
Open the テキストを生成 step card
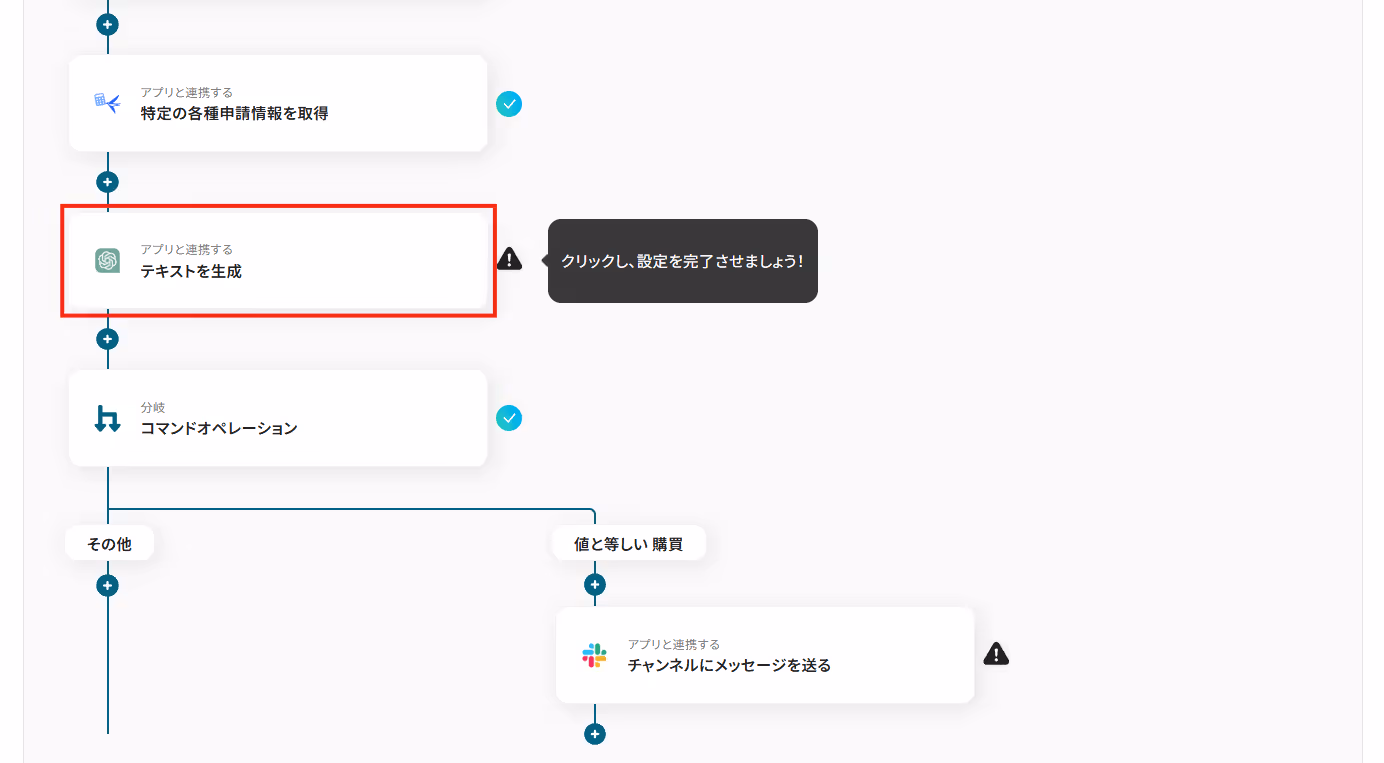278,261
